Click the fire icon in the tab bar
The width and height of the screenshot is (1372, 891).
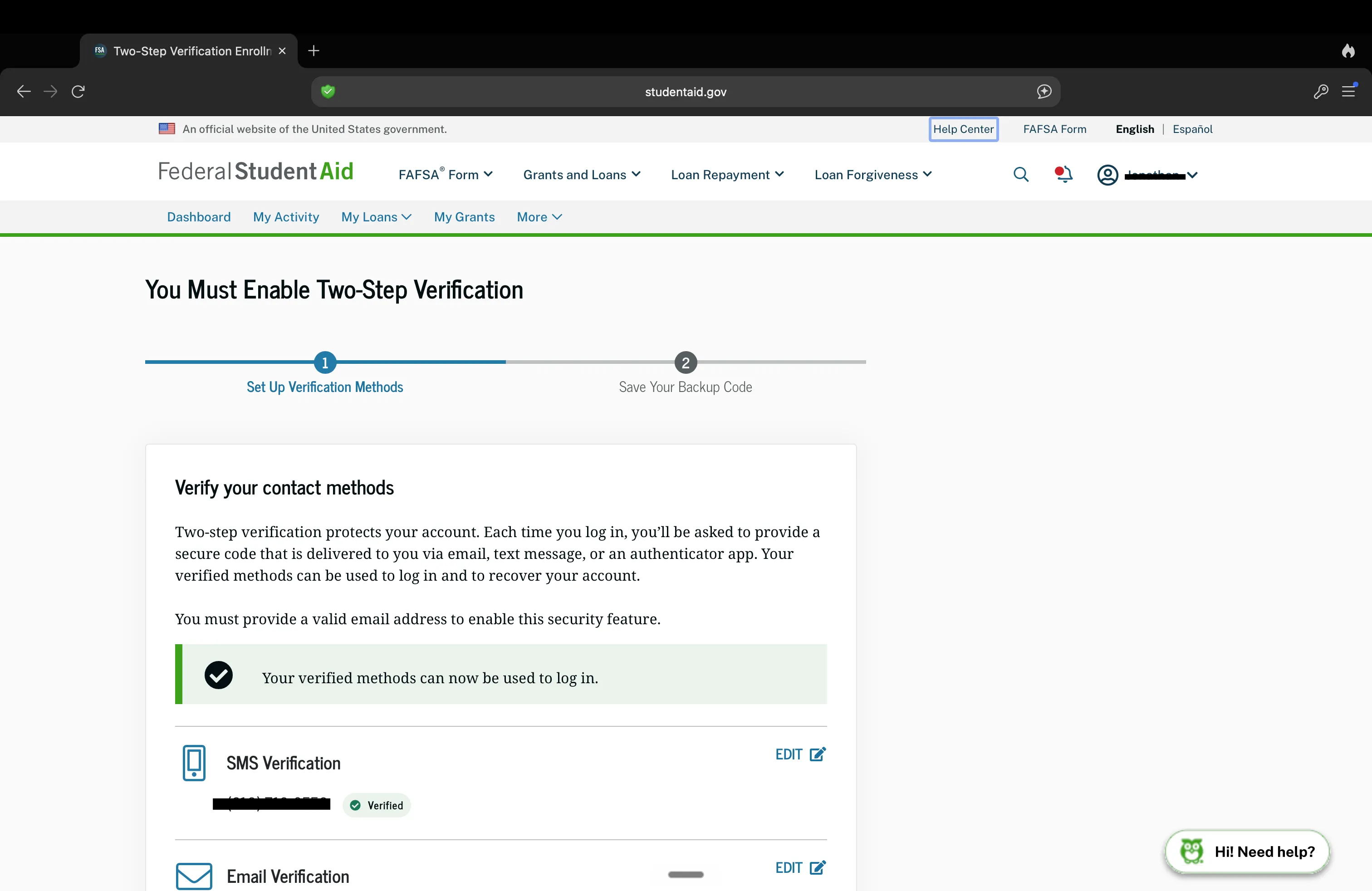1348,51
